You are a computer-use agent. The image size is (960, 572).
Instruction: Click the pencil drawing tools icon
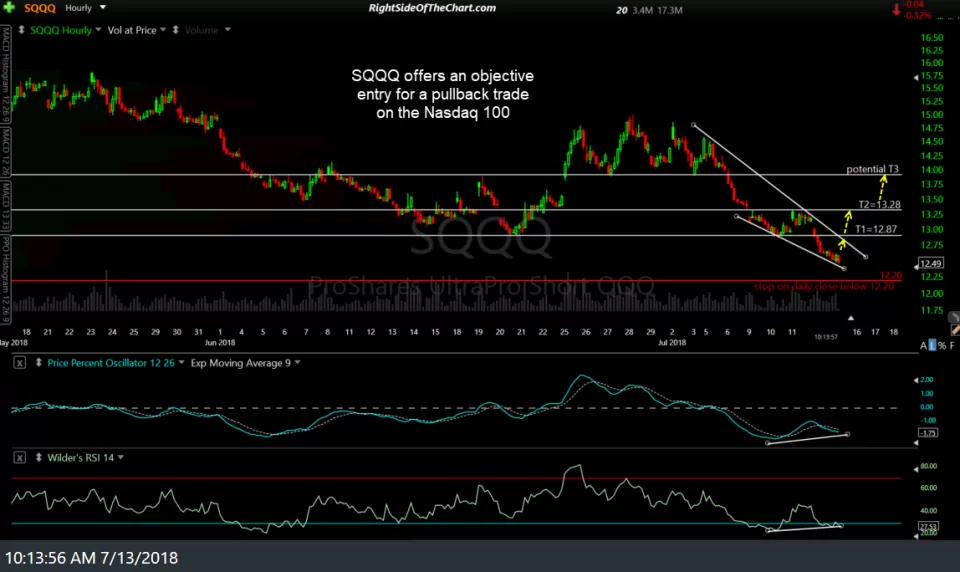click(x=955, y=329)
